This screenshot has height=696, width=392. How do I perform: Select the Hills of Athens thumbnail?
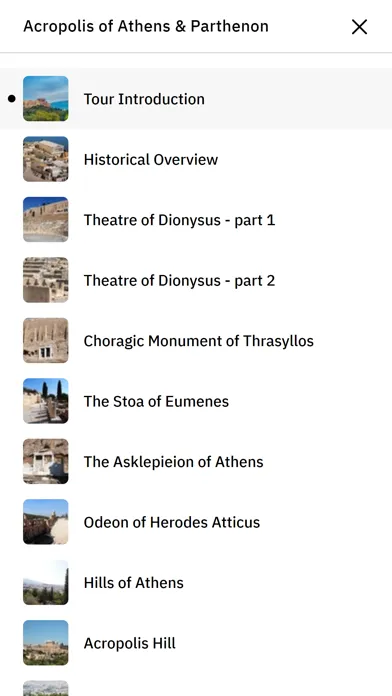tap(46, 582)
